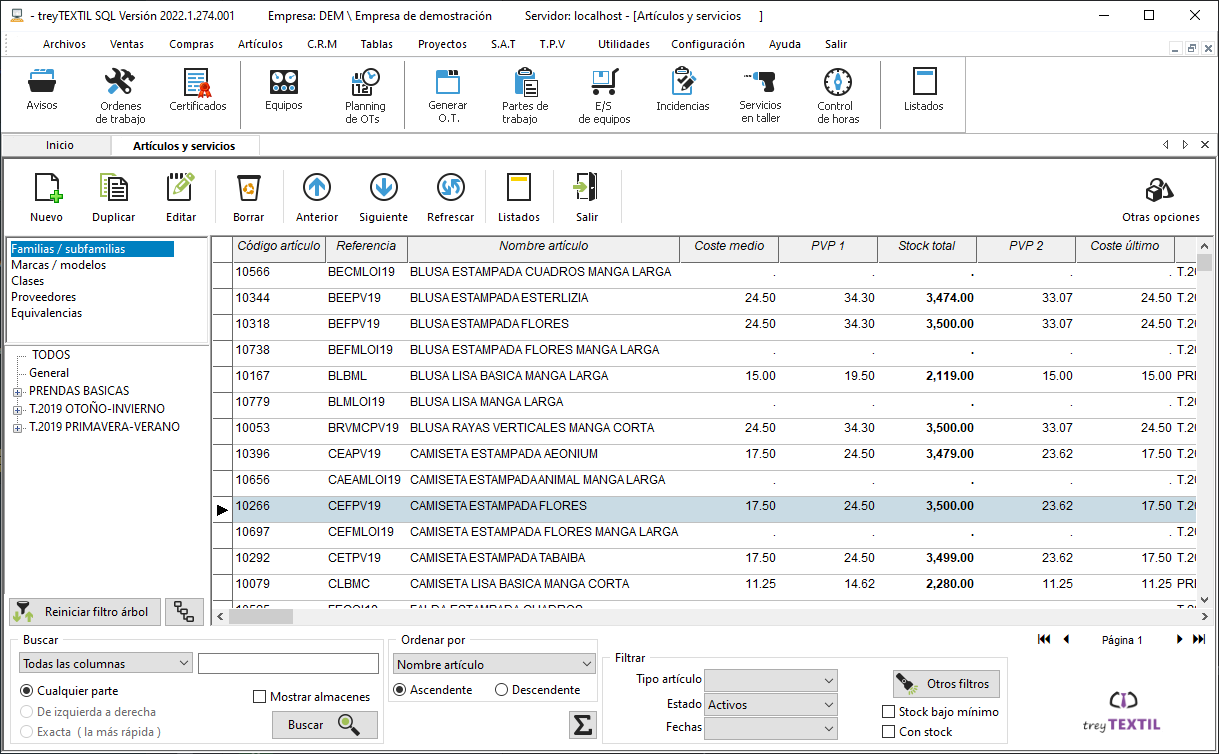1219x754 pixels.
Task: Click Generar O.T. icon
Action: (447, 96)
